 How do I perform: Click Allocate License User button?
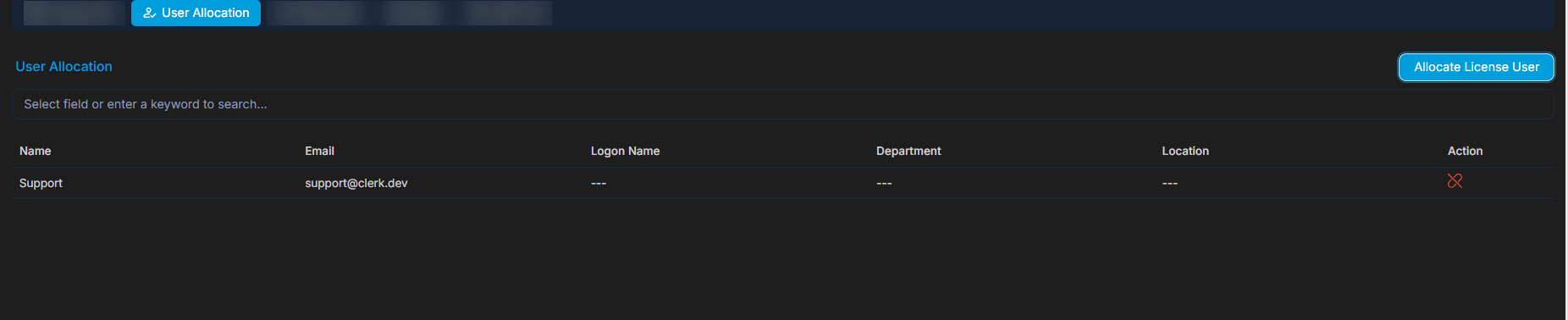(x=1476, y=67)
